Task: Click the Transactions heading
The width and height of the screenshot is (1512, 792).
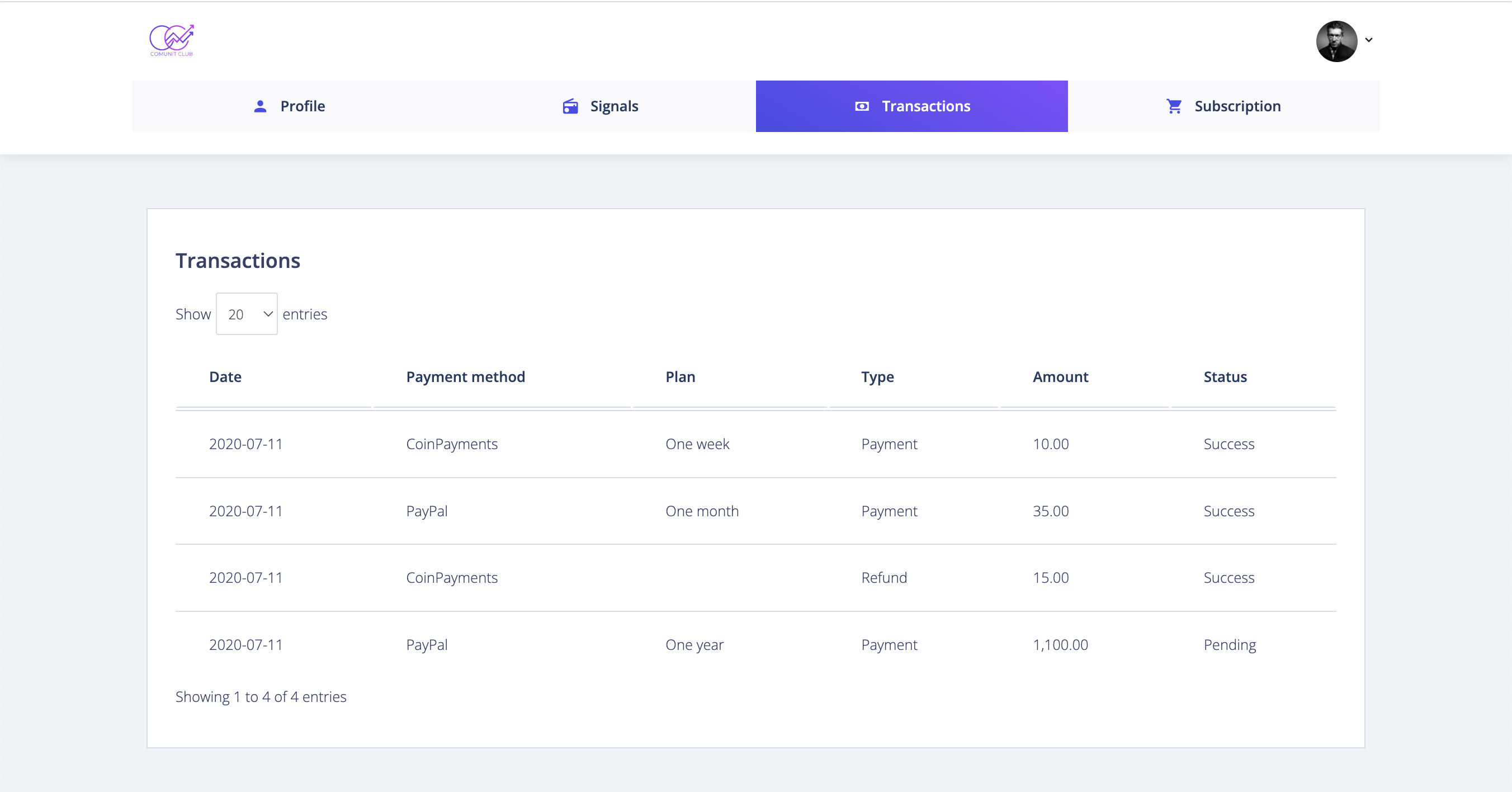Action: [x=238, y=261]
